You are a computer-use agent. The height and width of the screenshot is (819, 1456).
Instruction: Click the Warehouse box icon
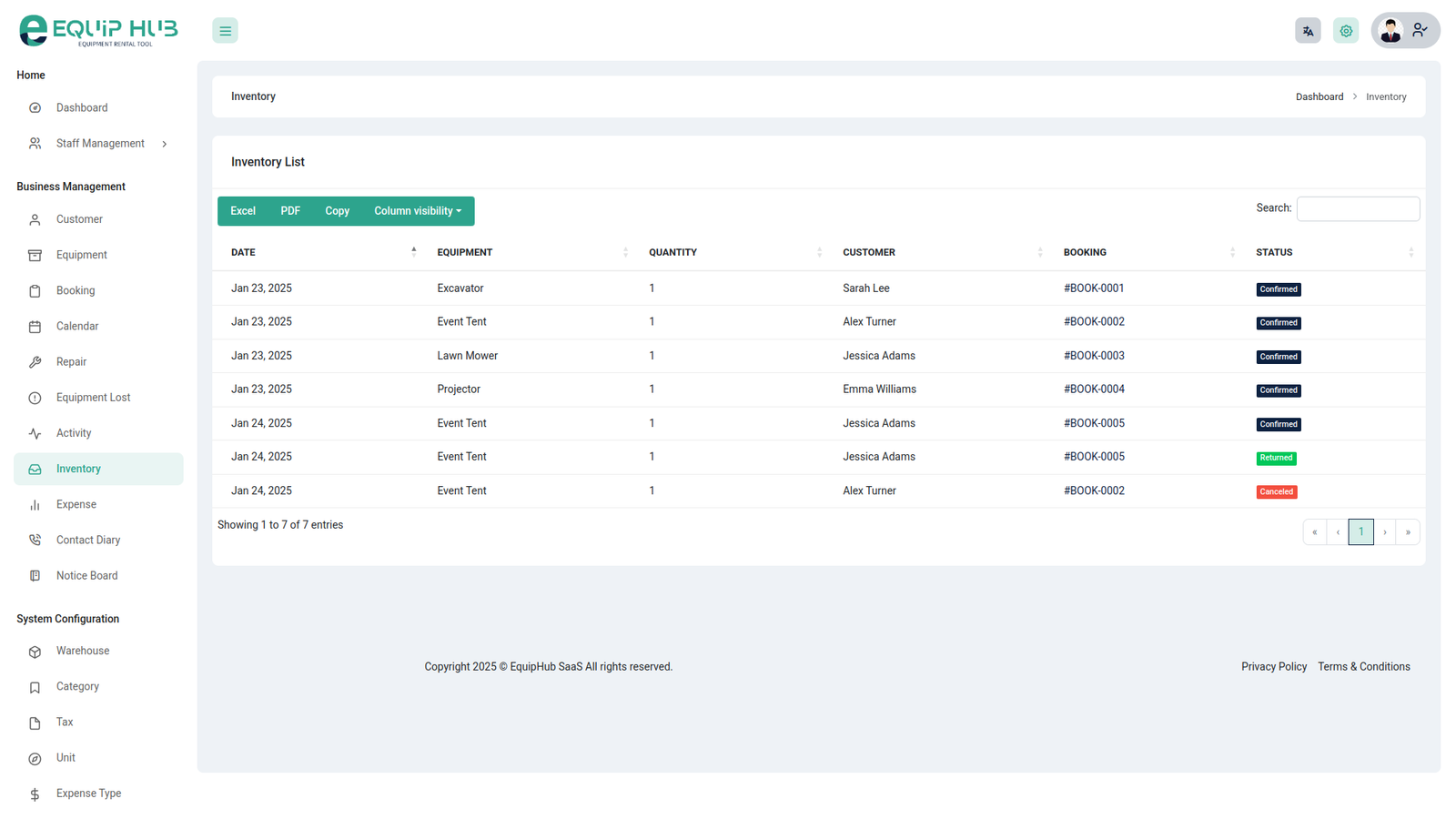pyautogui.click(x=35, y=652)
